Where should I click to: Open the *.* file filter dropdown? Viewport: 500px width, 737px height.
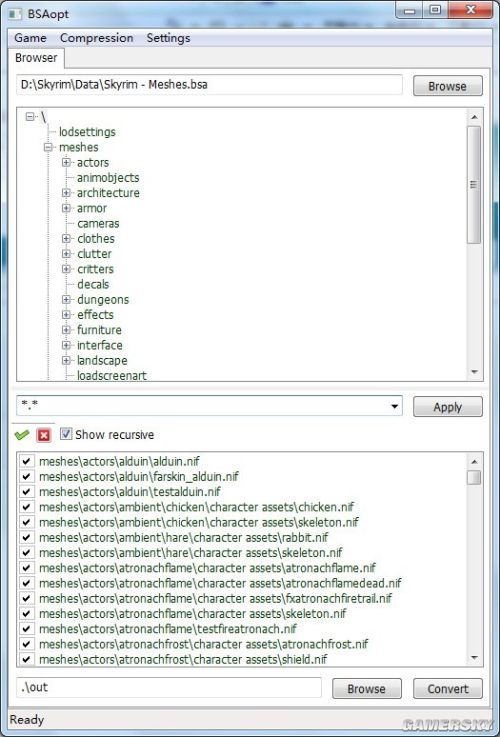click(395, 406)
